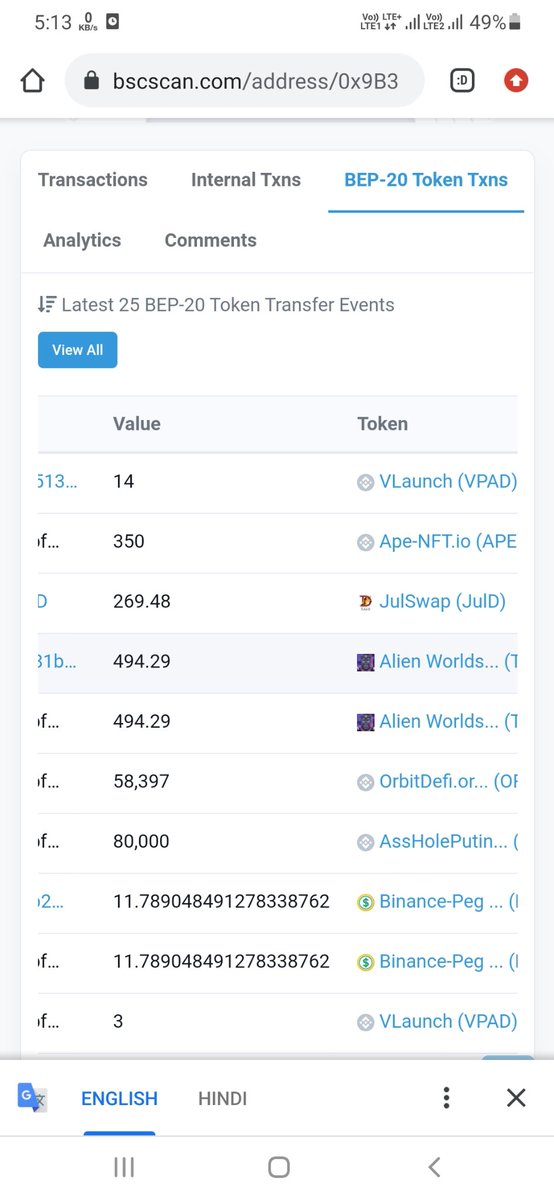Tap token icon beside VLaunch in 3 row
This screenshot has height=1200, width=554.
coord(365,1022)
